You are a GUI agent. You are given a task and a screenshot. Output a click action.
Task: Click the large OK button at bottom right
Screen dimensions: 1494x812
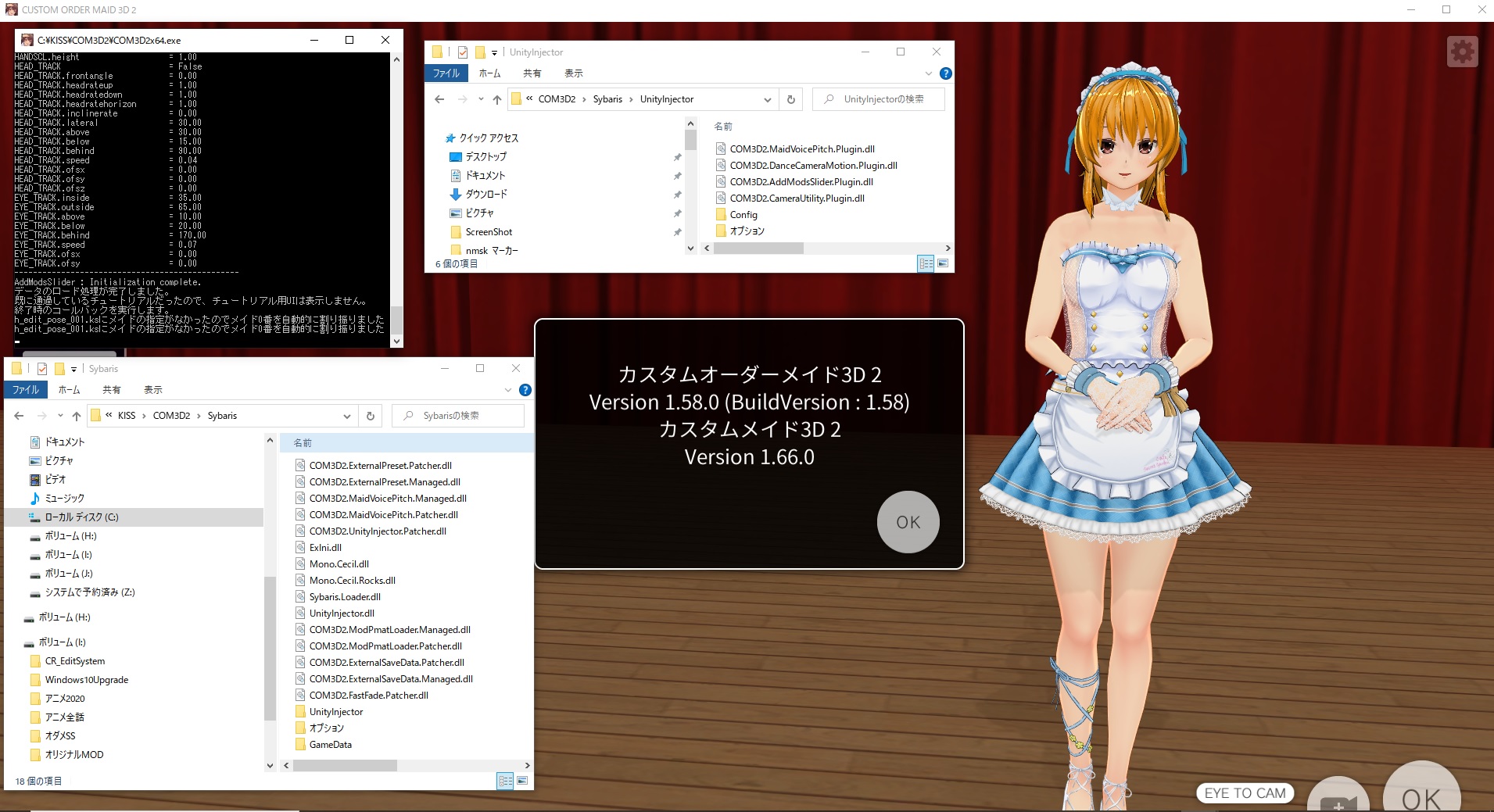click(1421, 789)
